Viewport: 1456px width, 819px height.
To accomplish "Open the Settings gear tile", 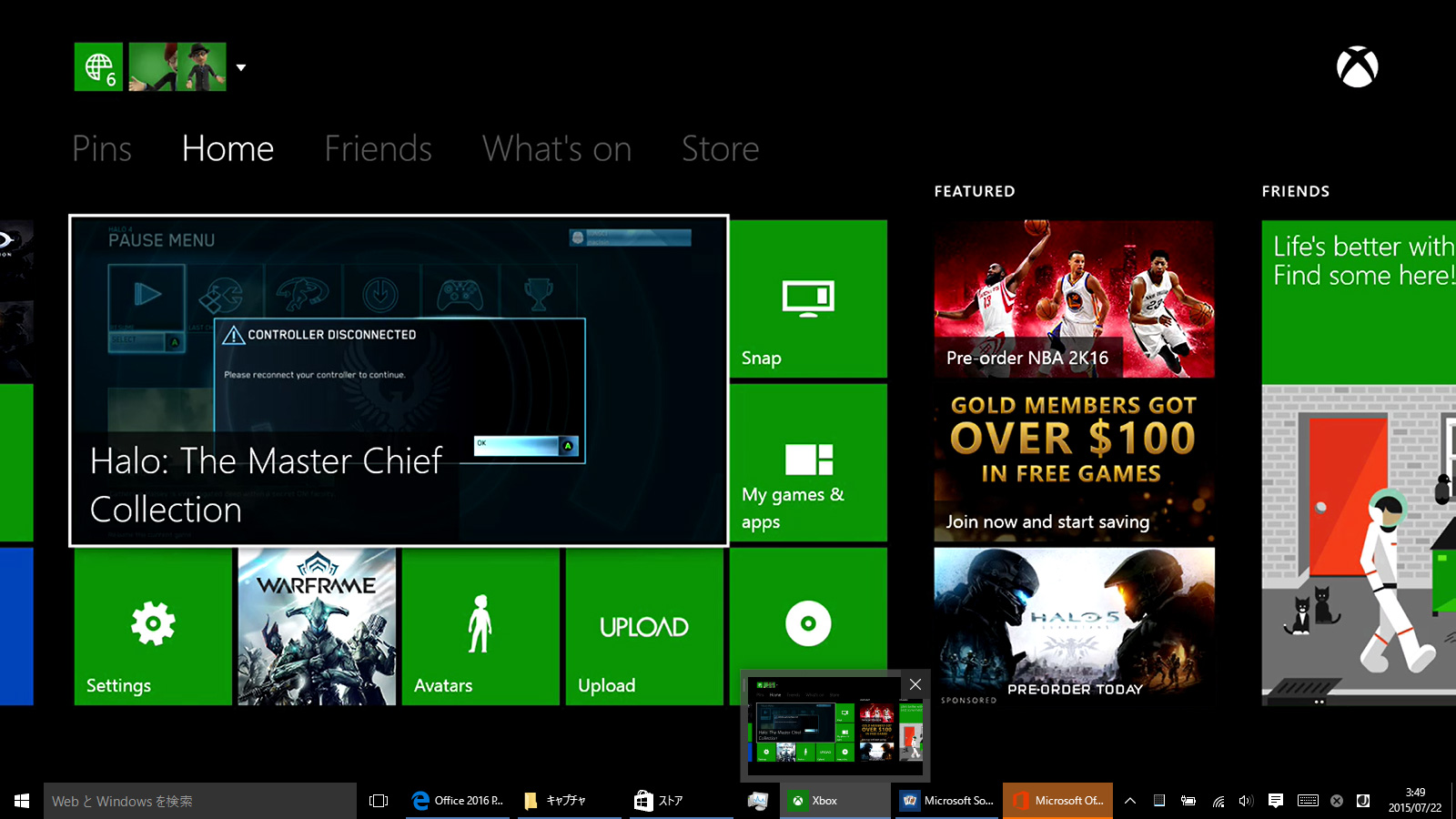I will [x=153, y=626].
